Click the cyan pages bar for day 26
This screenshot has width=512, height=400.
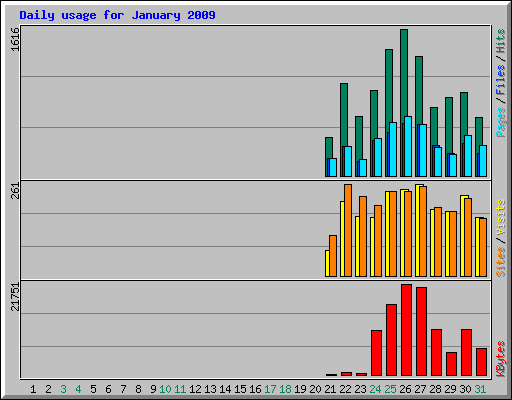coord(408,146)
